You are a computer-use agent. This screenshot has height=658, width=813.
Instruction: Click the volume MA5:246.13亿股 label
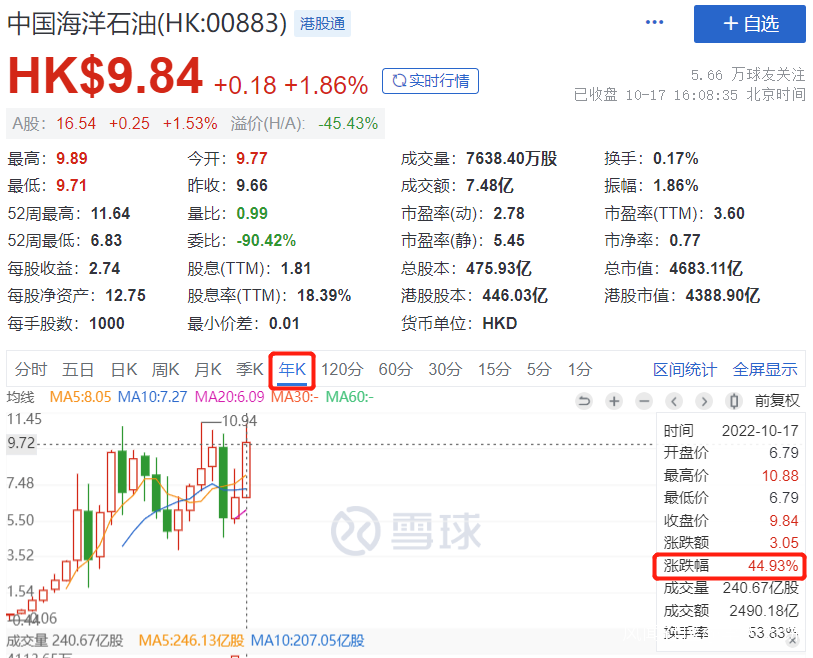click(191, 640)
